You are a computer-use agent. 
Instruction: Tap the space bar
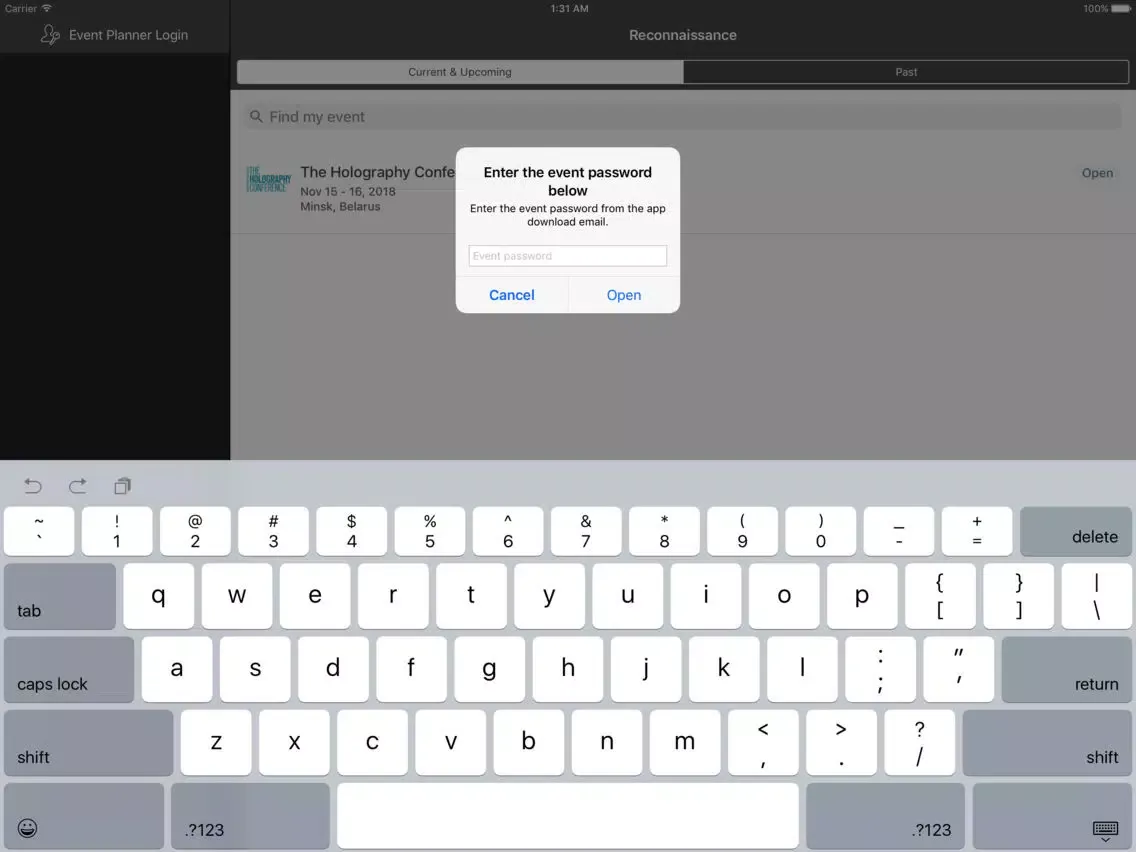point(567,816)
